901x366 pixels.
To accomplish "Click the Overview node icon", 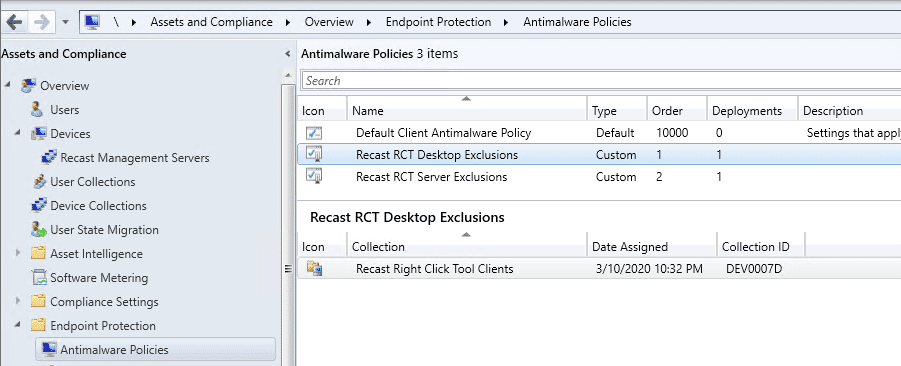I will [28, 86].
